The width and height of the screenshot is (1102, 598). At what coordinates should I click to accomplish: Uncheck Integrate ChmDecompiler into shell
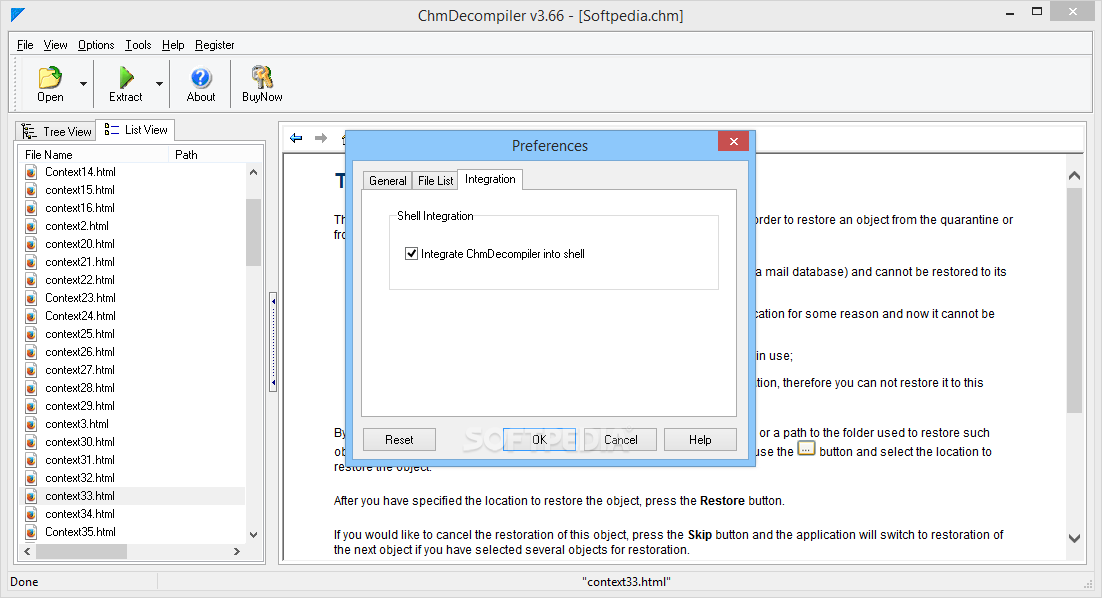[412, 254]
